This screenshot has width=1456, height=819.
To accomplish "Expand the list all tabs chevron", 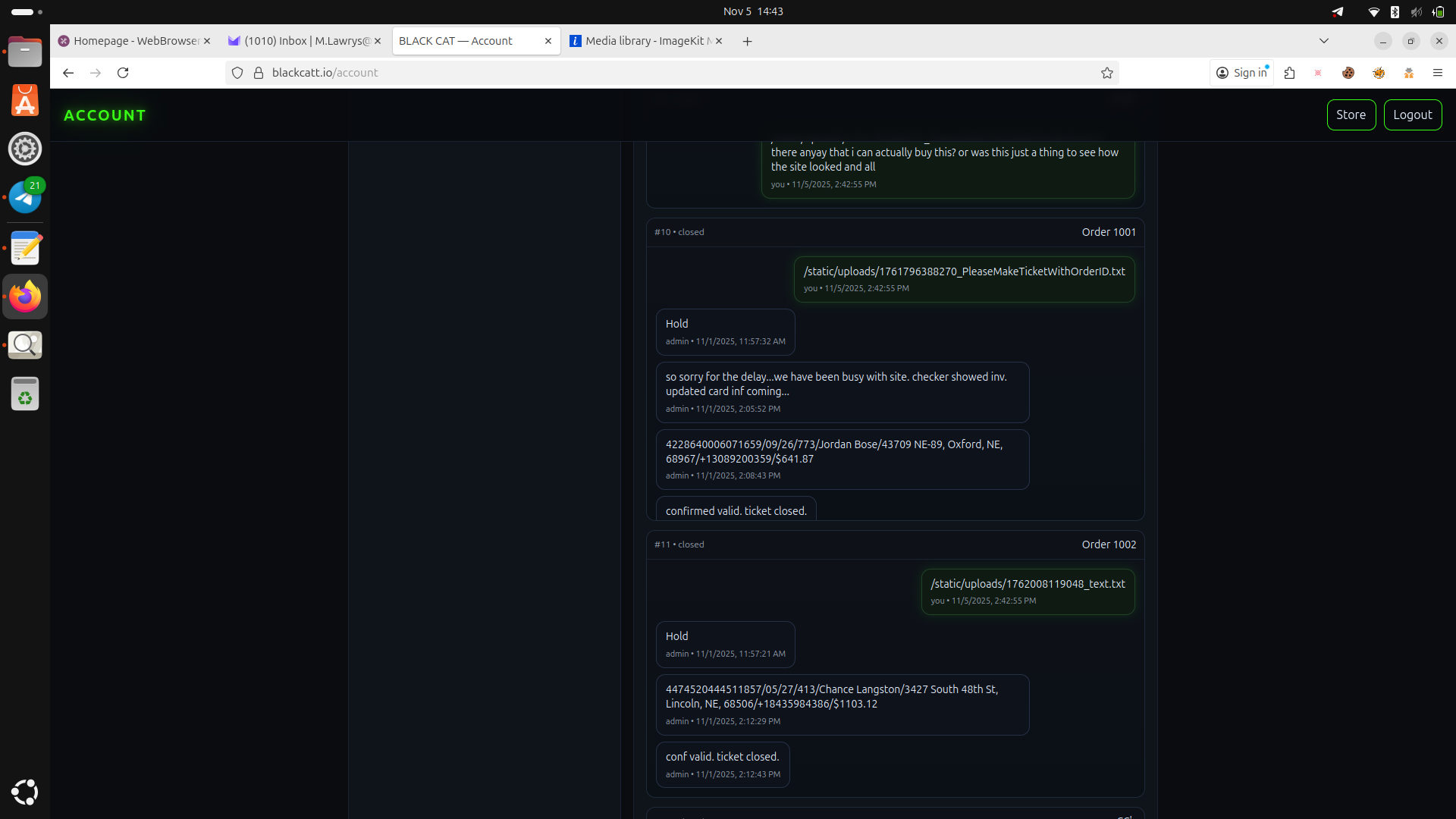I will 1324,41.
